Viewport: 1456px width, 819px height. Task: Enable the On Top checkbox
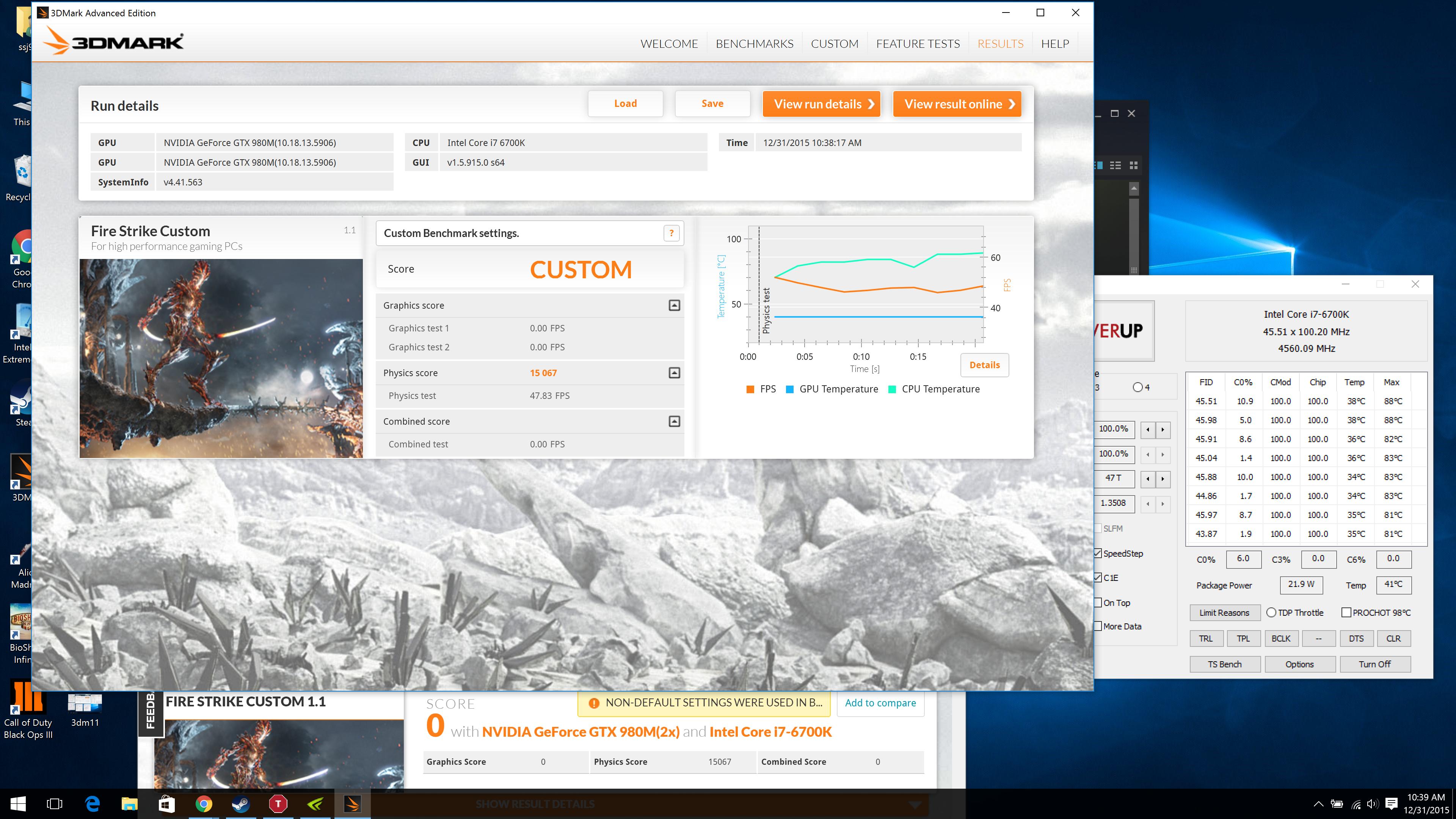tap(1098, 602)
